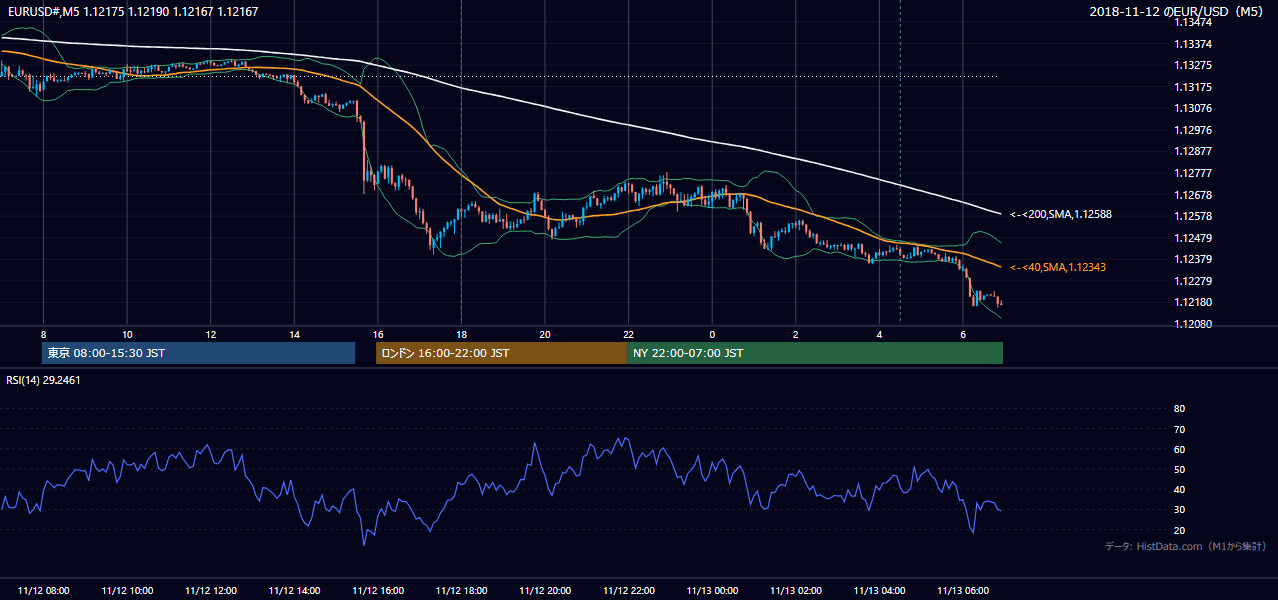Viewport: 1278px width, 600px height.
Task: Click price scale value 1.12578
Action: point(1193,216)
